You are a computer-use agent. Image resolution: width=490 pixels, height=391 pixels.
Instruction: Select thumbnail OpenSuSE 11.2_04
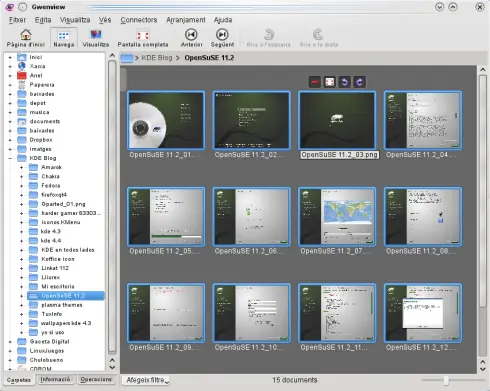[x=423, y=120]
